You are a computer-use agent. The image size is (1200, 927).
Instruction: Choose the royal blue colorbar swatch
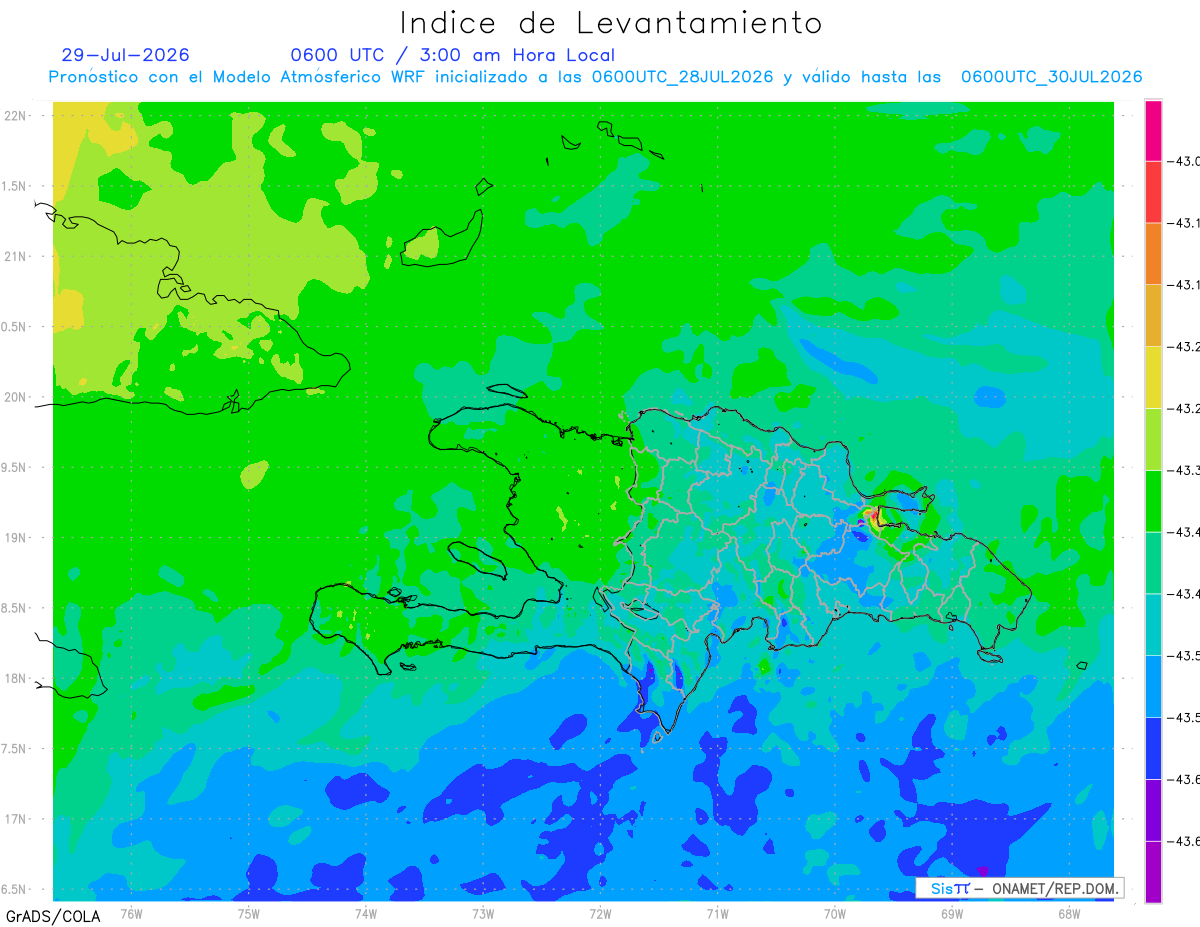click(1153, 749)
